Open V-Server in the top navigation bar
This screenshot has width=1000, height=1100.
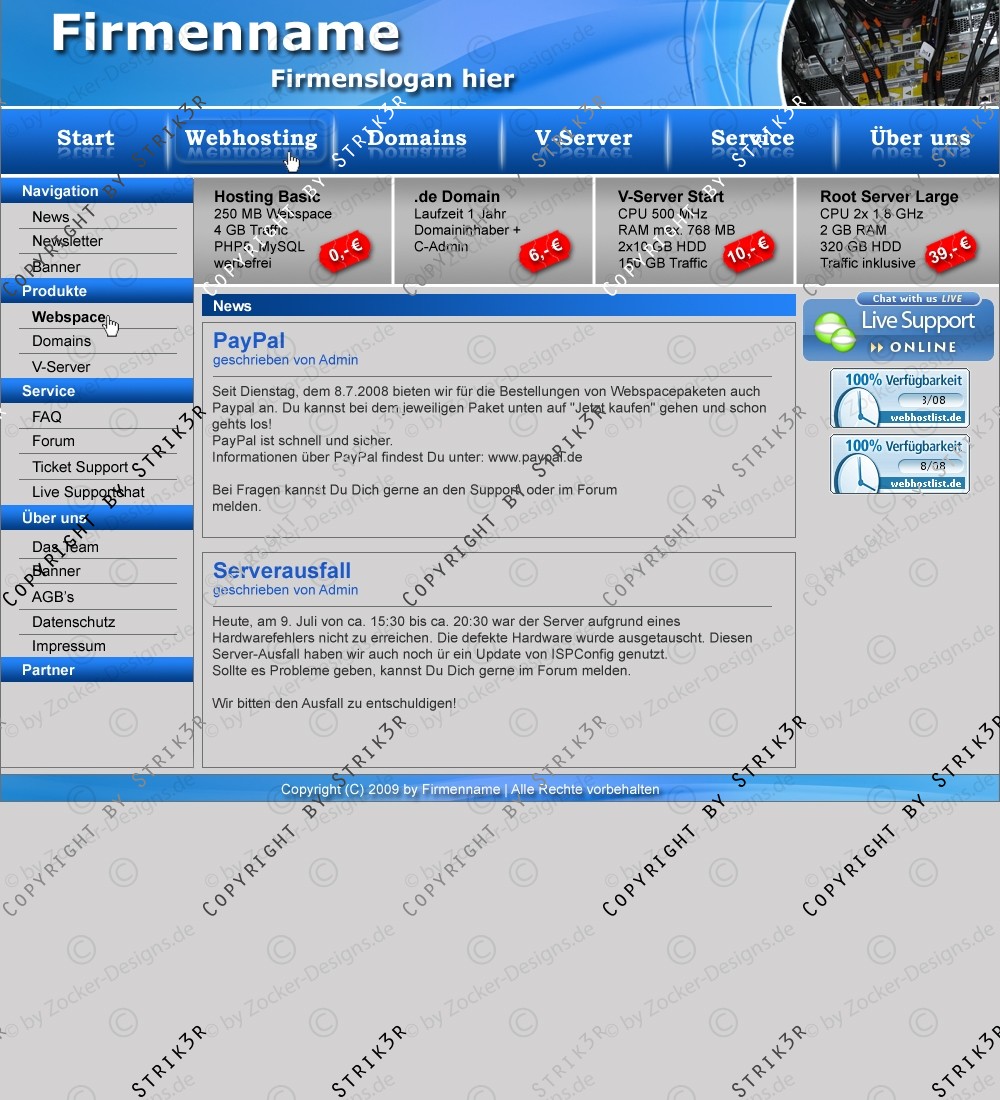coord(583,139)
